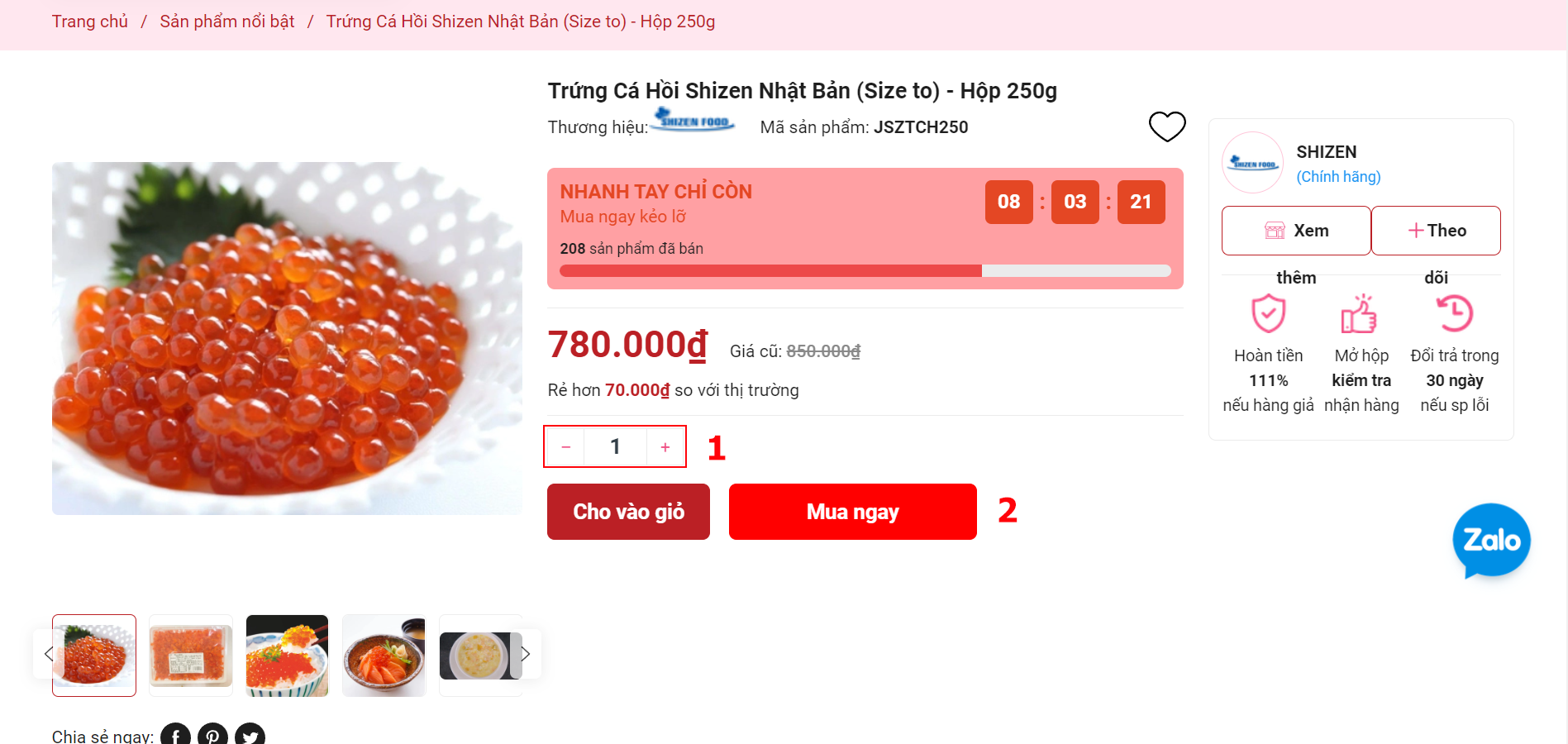Share product on Facebook

(175, 735)
